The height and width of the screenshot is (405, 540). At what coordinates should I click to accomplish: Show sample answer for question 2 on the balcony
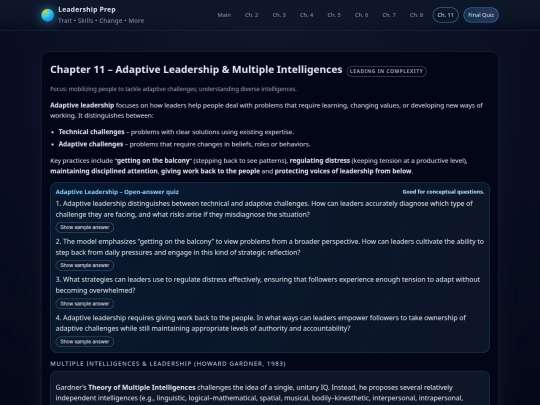click(x=85, y=265)
